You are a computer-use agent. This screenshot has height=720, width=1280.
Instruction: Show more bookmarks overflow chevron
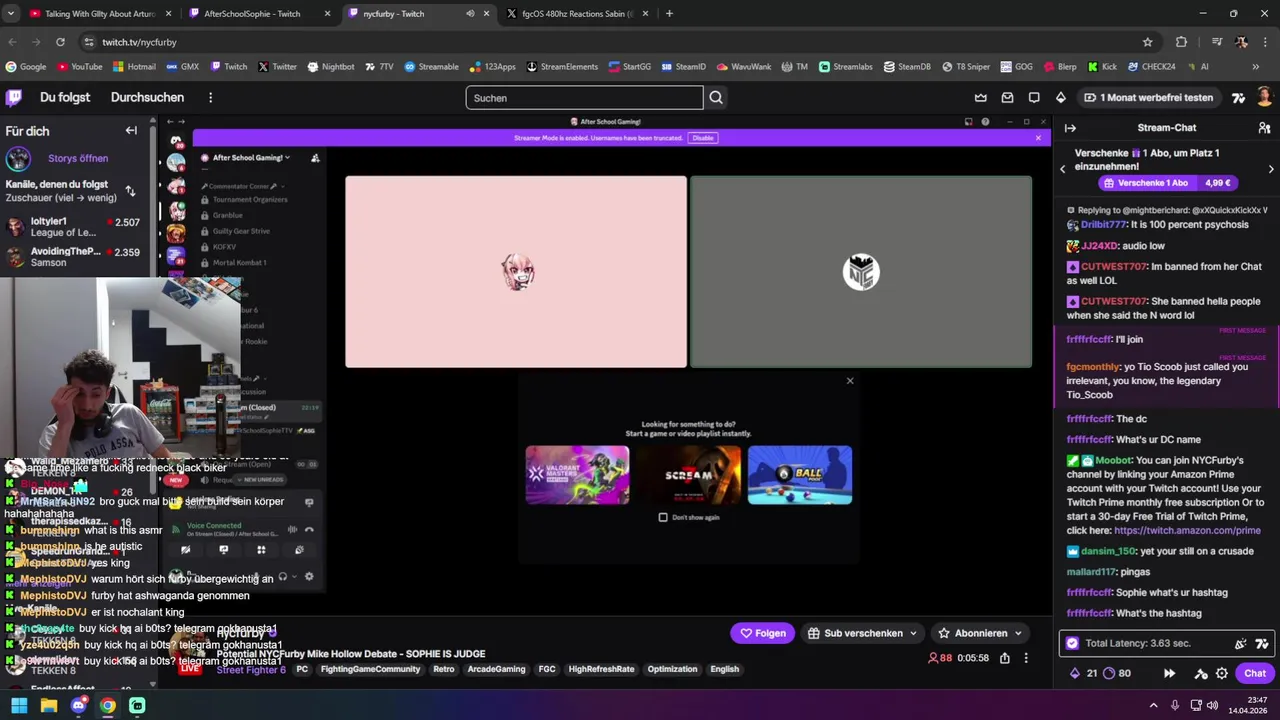(1255, 67)
